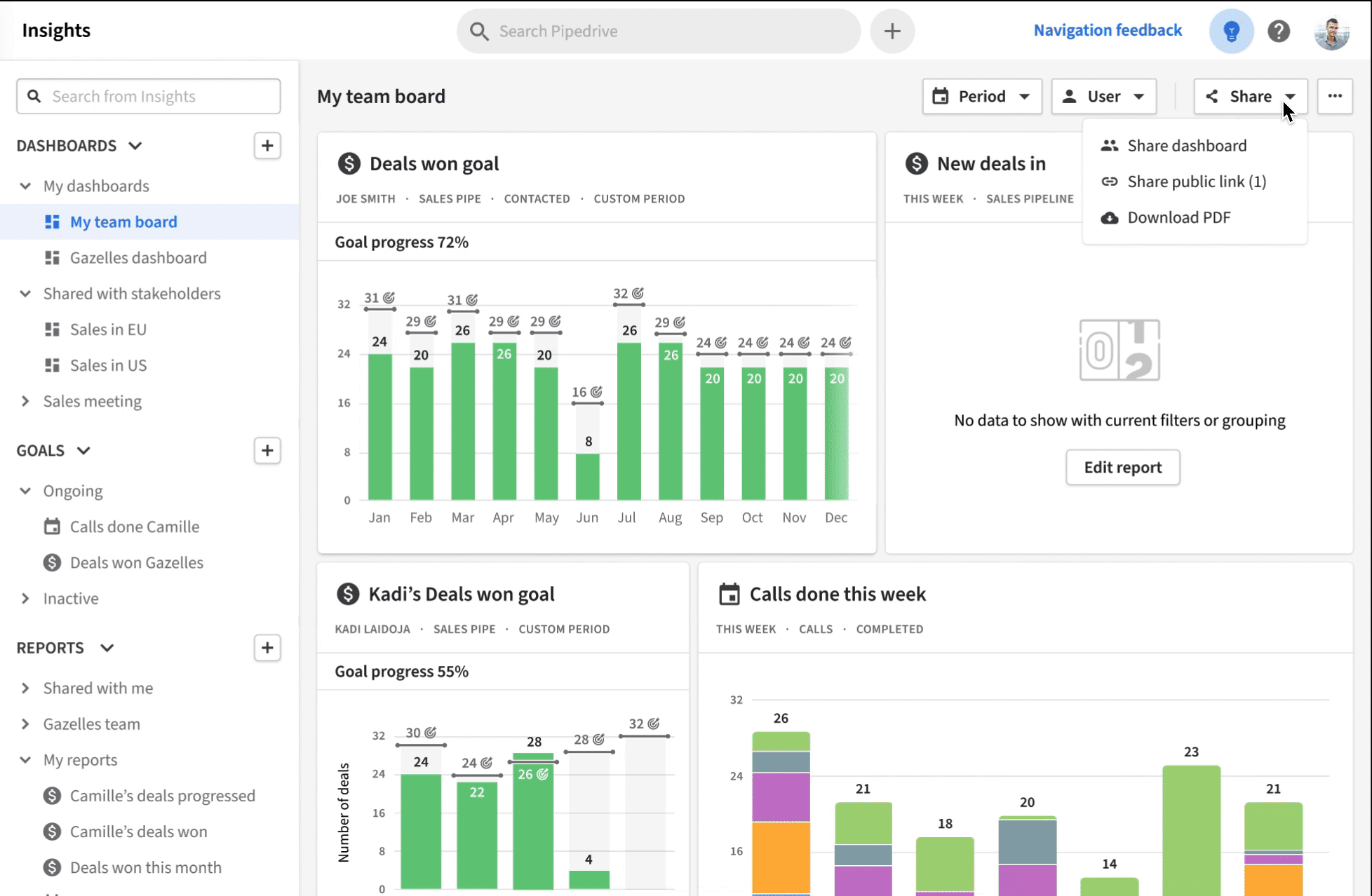Screen dimensions: 1372x896
Task: Select Share public link (1) option
Action: click(x=1195, y=182)
